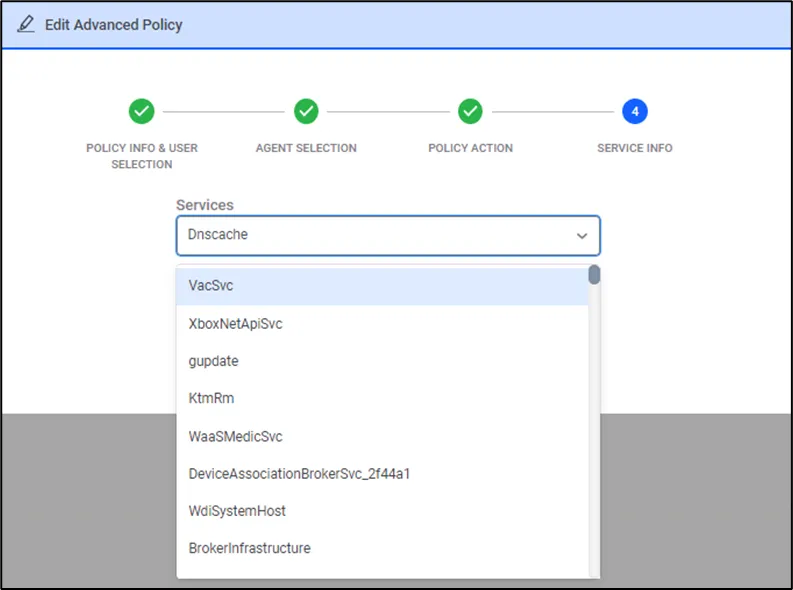Click the AGENT SELECTION step label
This screenshot has height=590, width=793.
coord(306,148)
